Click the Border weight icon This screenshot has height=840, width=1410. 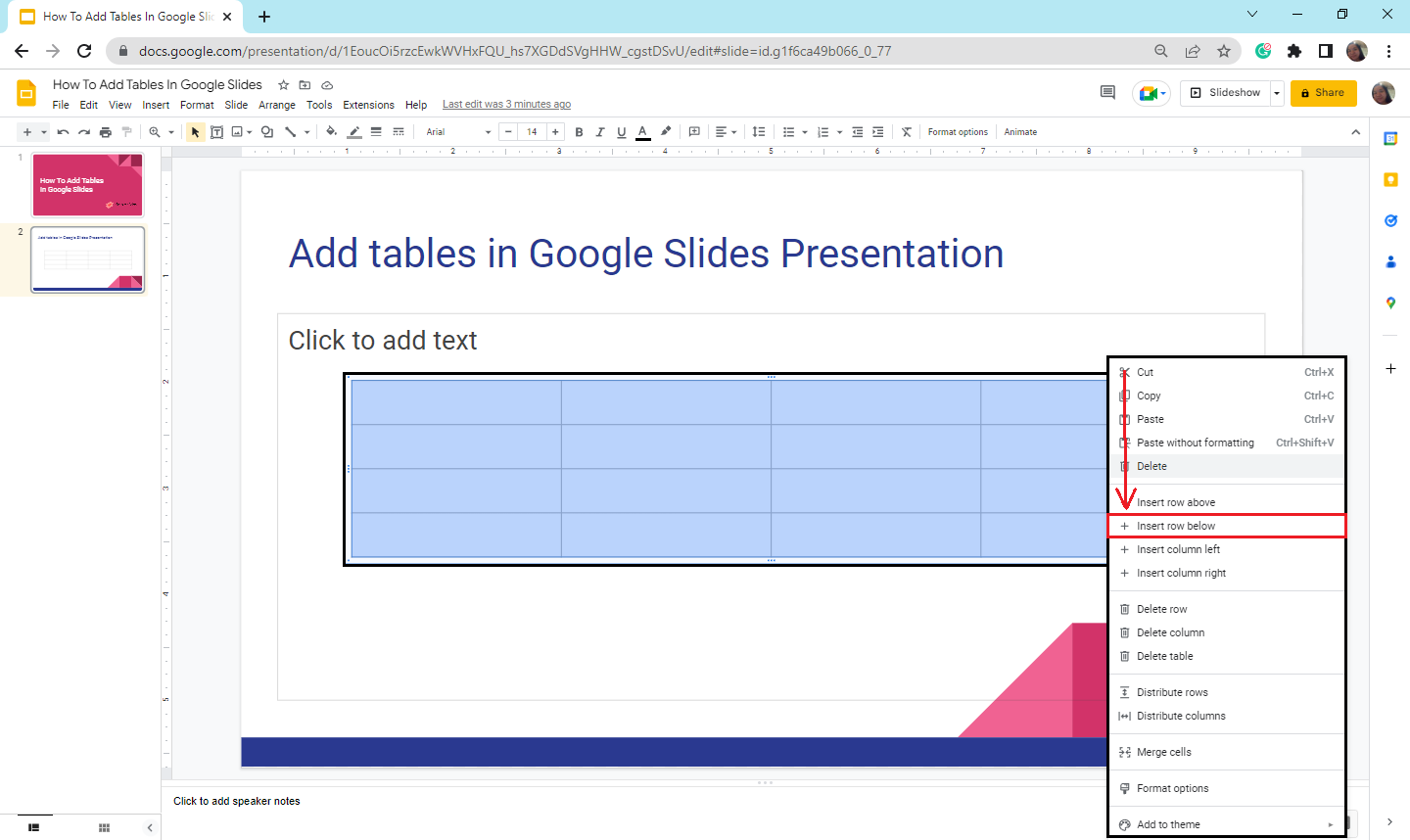pyautogui.click(x=376, y=132)
